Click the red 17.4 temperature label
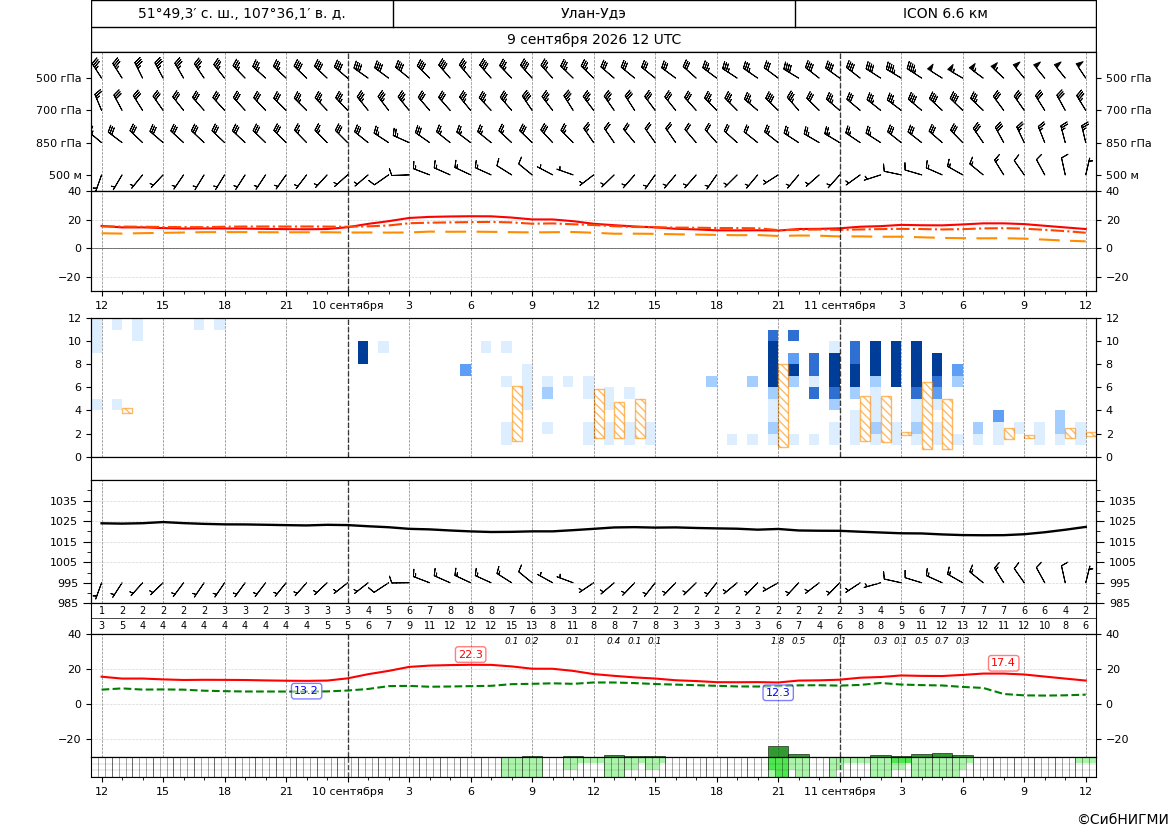This screenshot has height=827, width=1169. click(x=1003, y=662)
